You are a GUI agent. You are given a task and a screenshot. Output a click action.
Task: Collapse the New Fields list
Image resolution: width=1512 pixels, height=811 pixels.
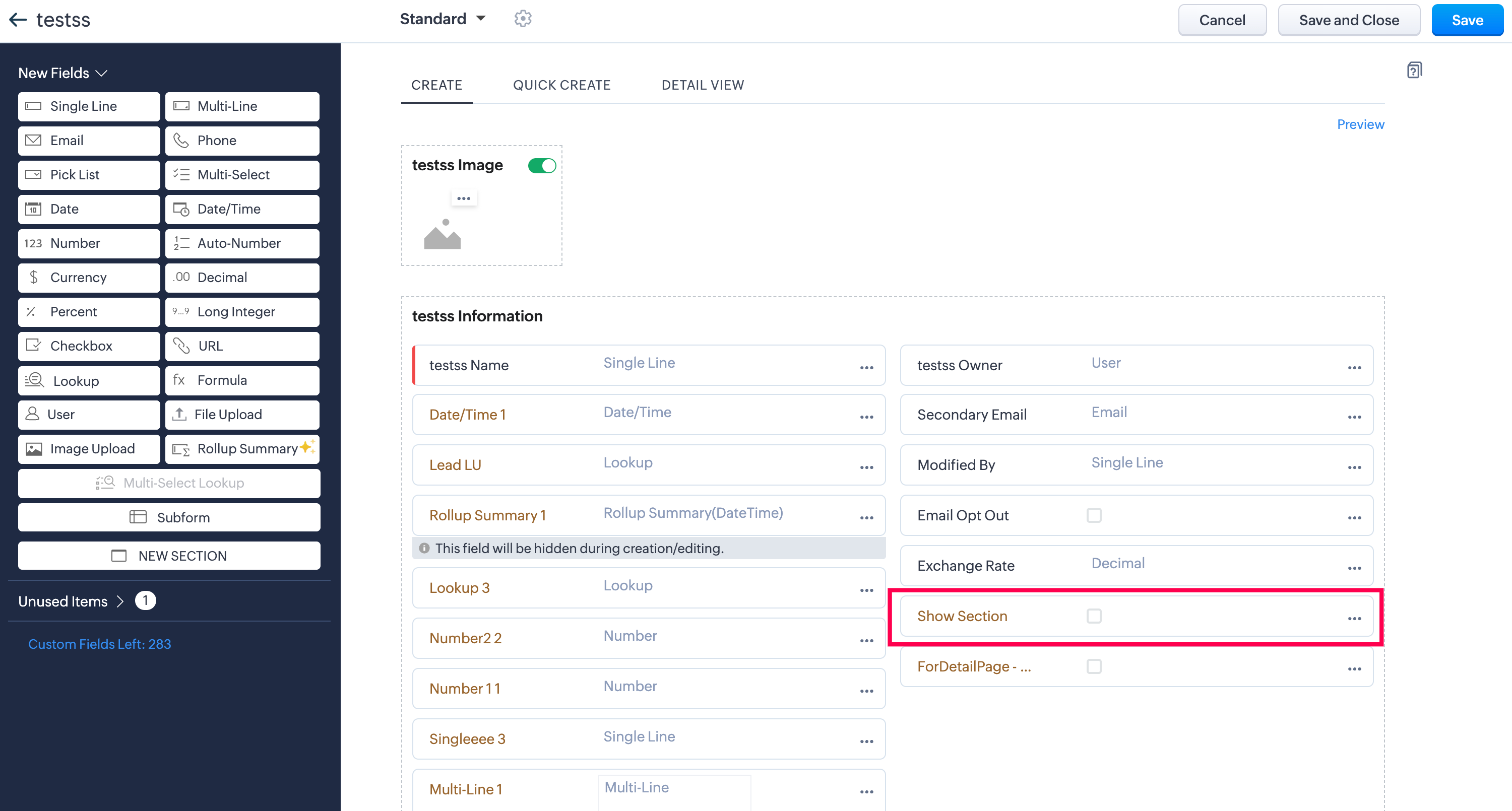[62, 73]
